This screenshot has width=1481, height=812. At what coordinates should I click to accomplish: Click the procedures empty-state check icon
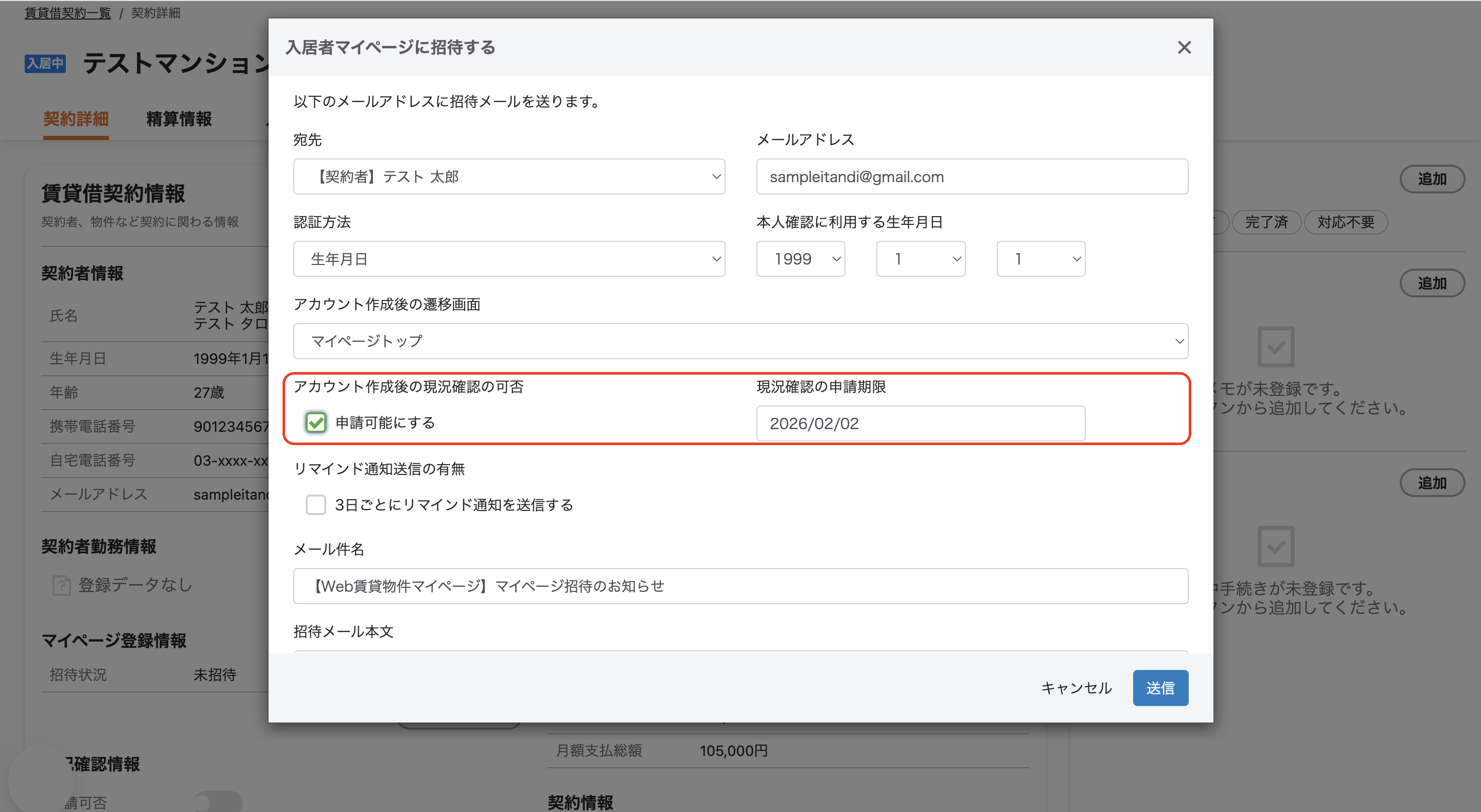[1276, 546]
